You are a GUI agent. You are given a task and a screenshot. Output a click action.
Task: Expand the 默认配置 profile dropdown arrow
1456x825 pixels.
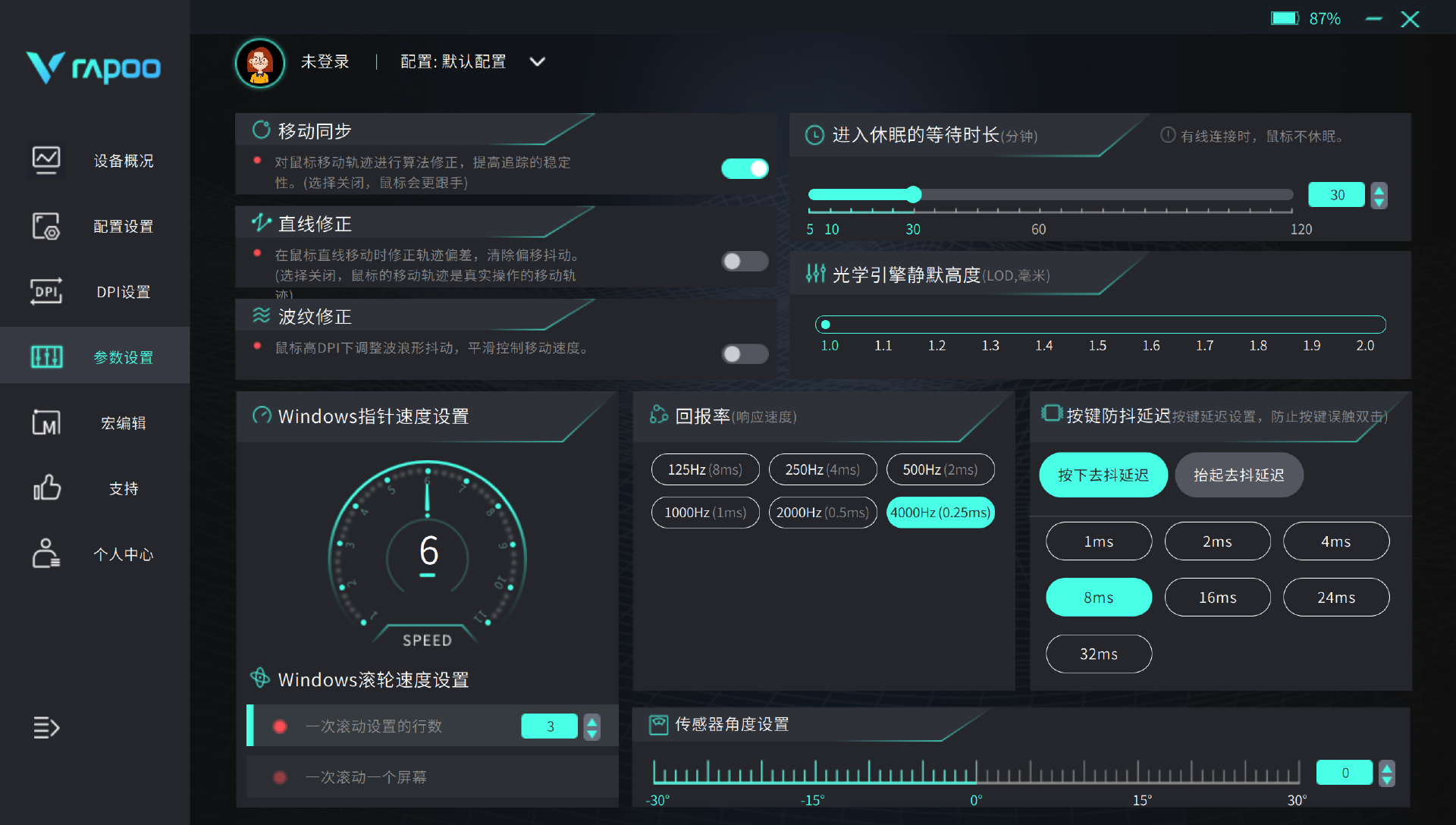point(537,62)
